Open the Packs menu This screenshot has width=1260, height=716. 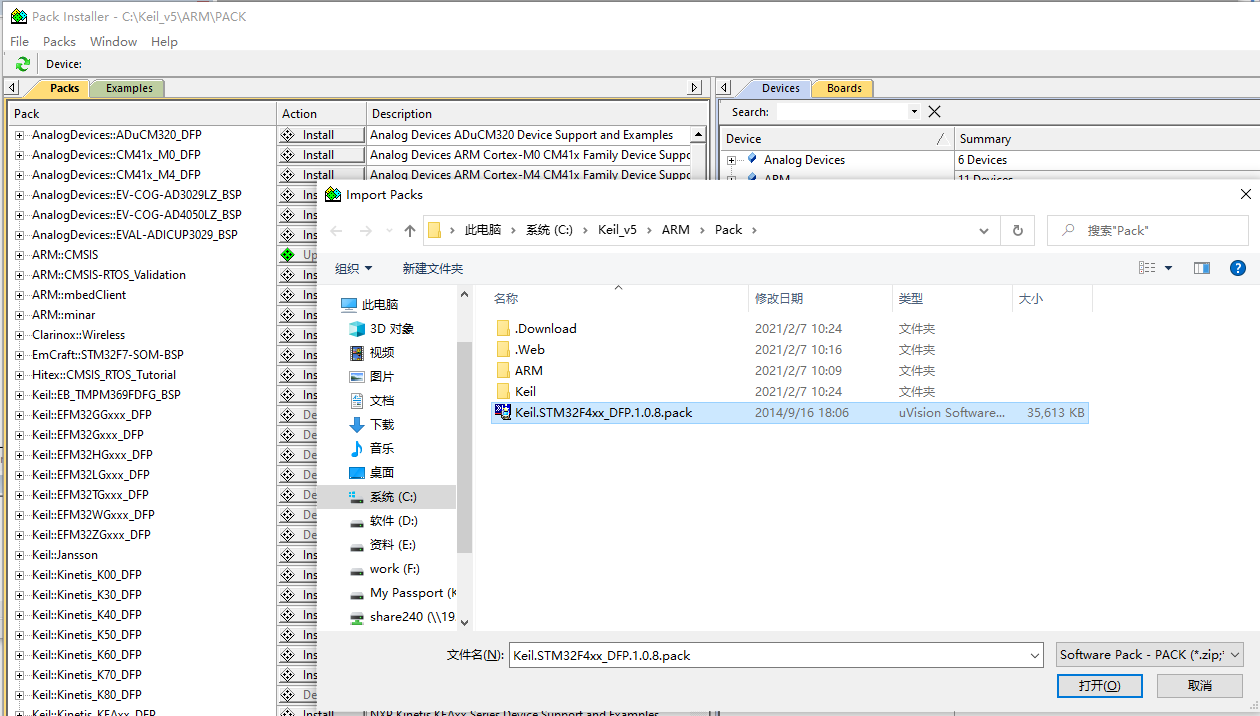point(59,41)
